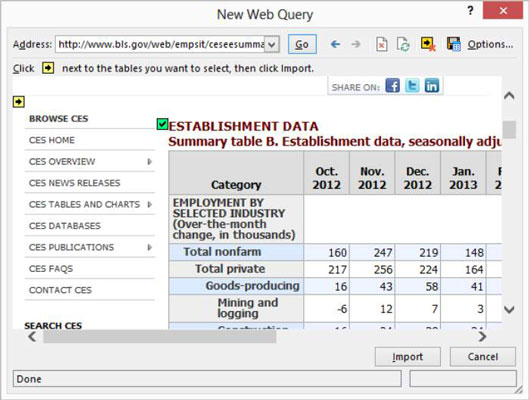Share on LinkedIn icon
The image size is (529, 400).
(x=432, y=85)
